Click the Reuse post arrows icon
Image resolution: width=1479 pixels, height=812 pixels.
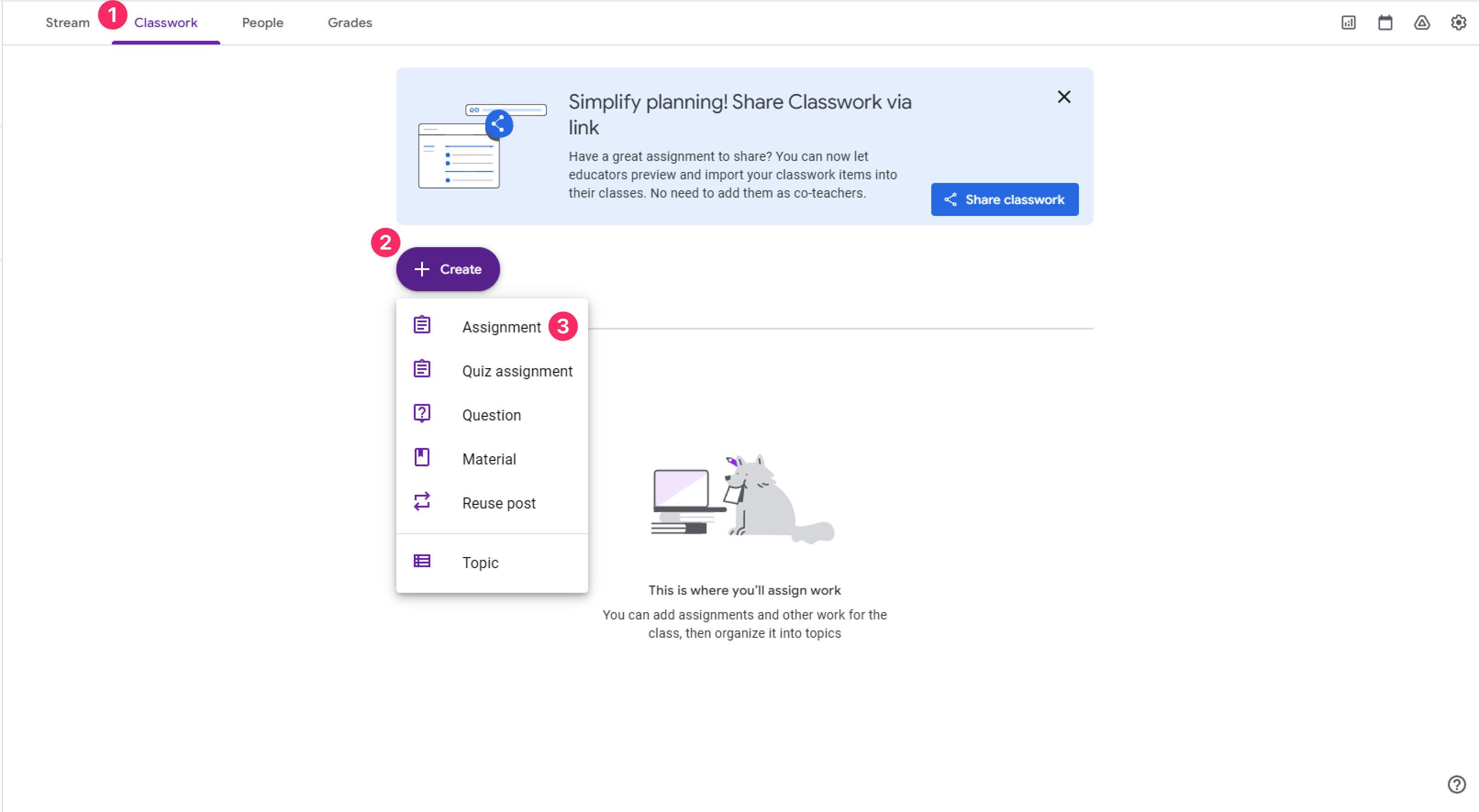click(x=422, y=501)
